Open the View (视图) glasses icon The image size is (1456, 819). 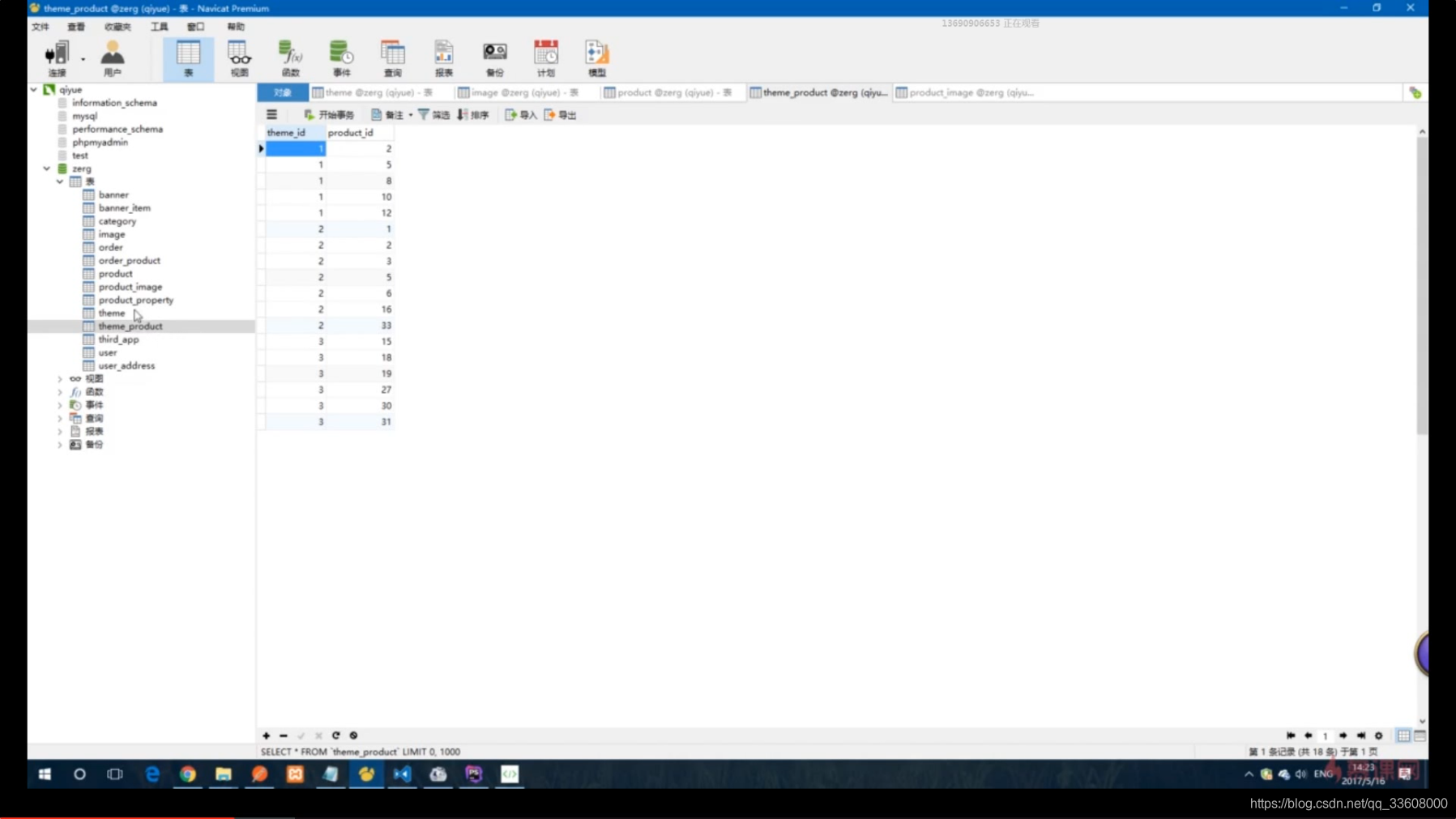click(x=239, y=58)
